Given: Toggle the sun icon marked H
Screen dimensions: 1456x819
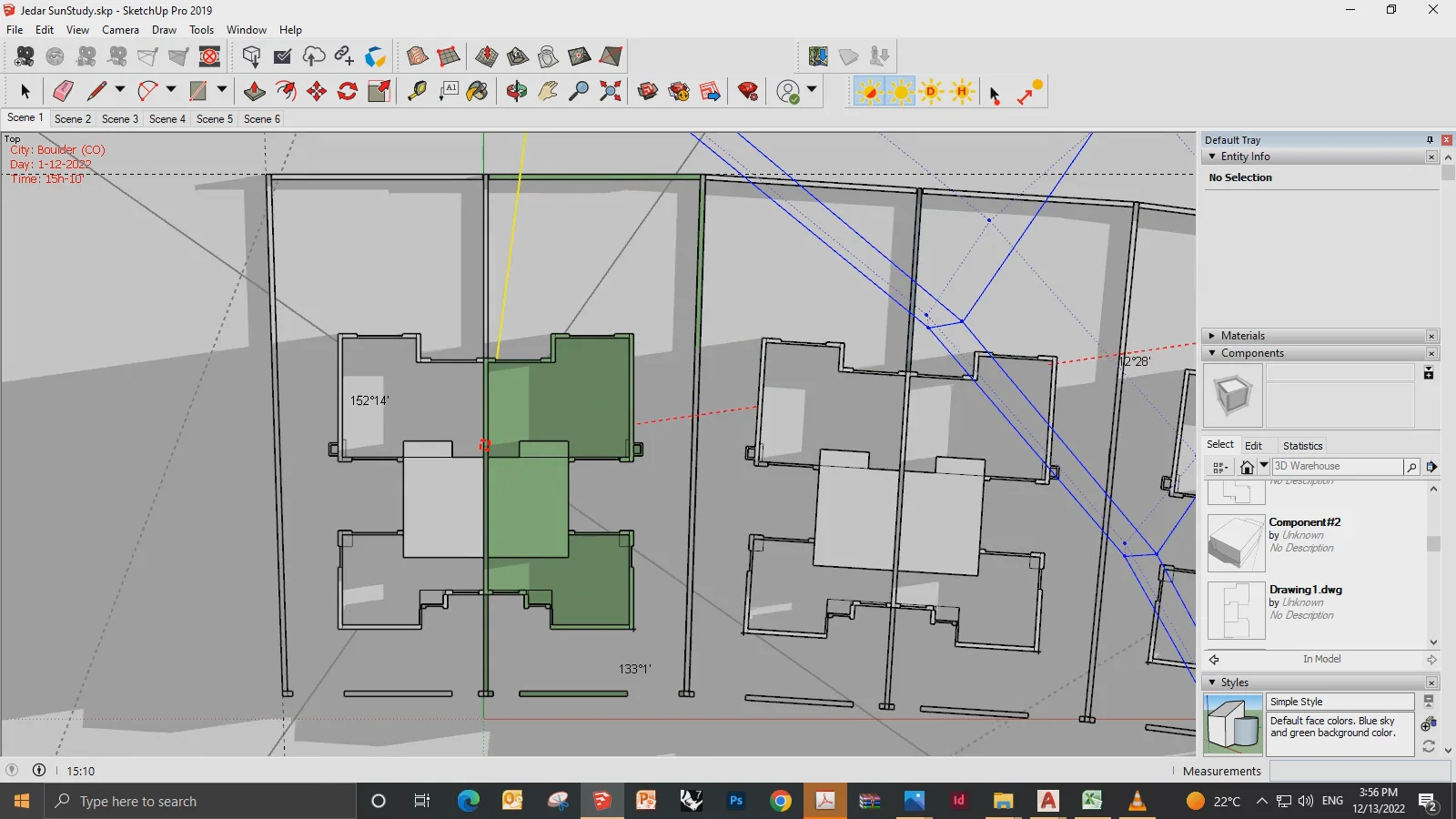Looking at the screenshot, I should click(x=962, y=92).
